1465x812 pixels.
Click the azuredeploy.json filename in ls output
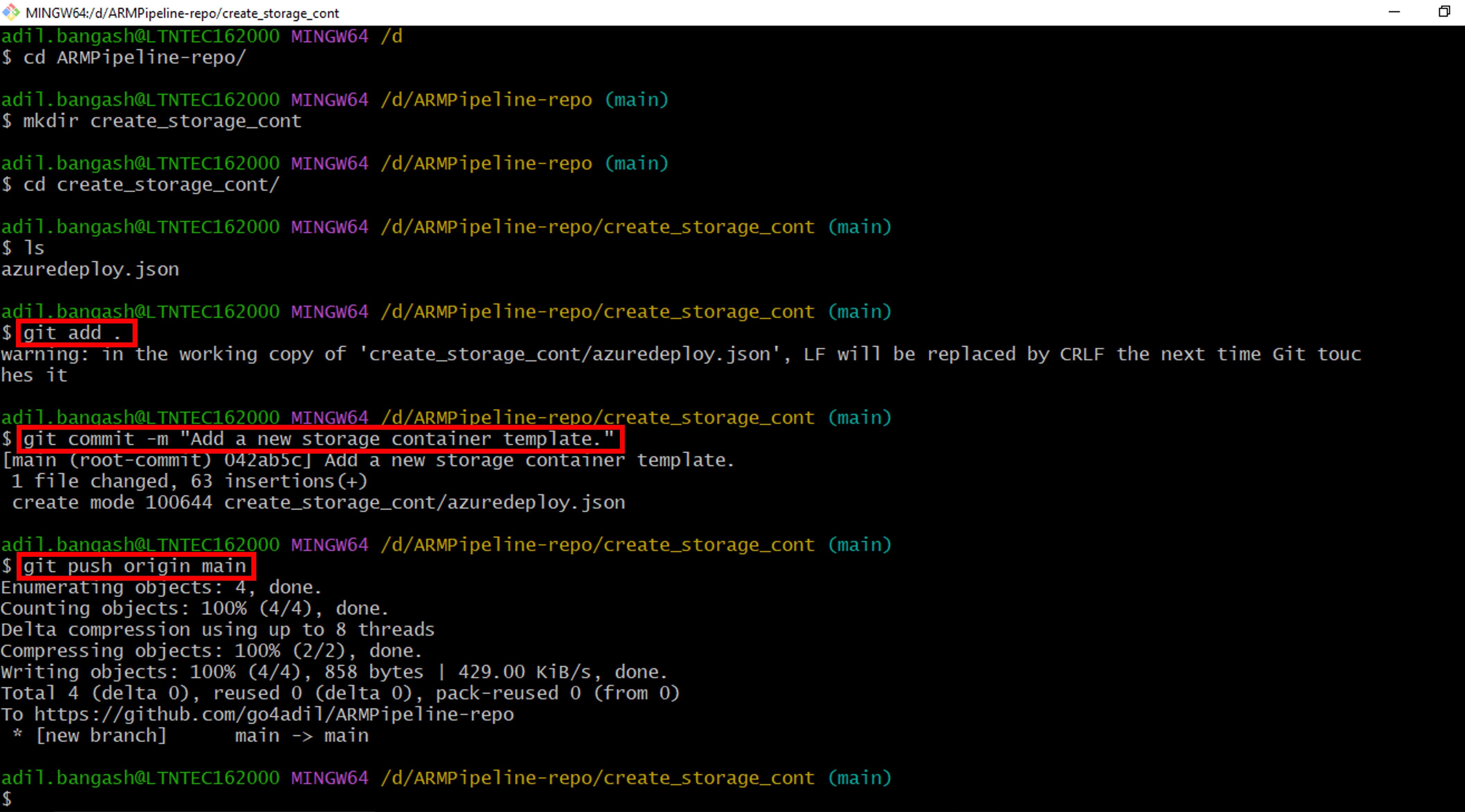pos(89,268)
